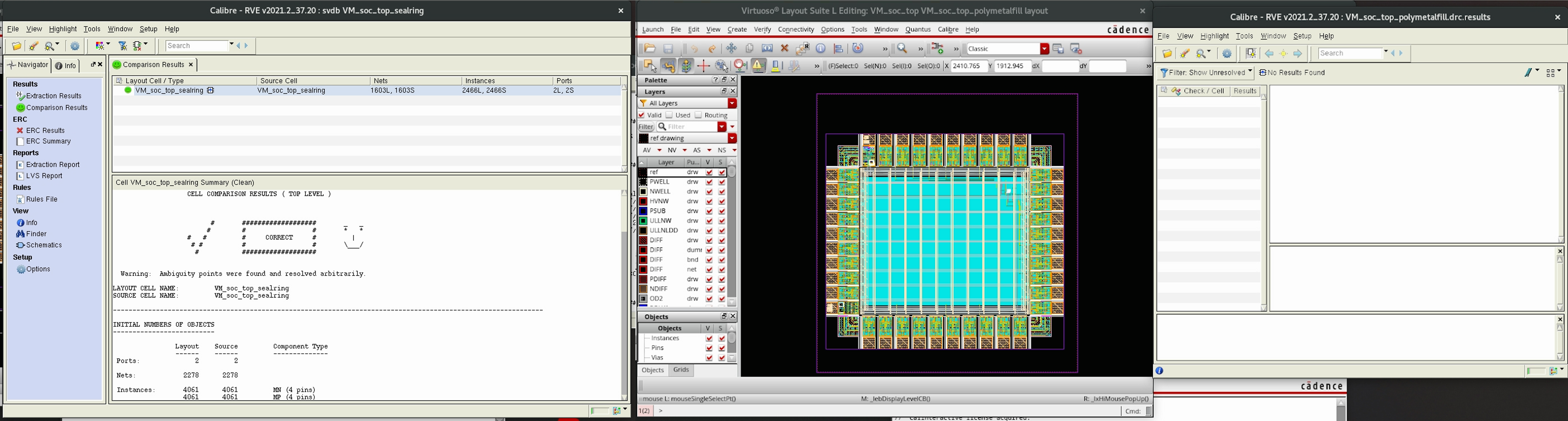Click the red crosshair icon in the Virtuoso toolbar

click(704, 66)
